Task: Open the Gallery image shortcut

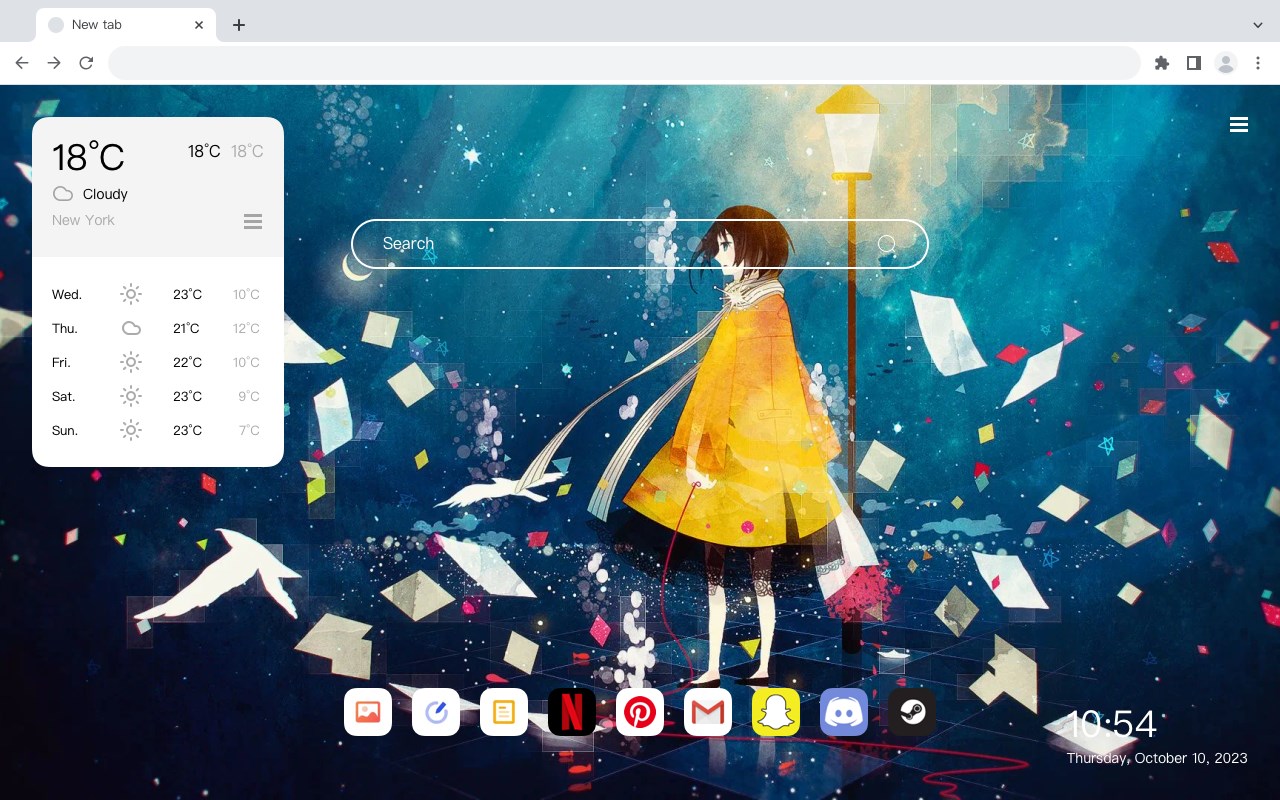Action: click(368, 712)
